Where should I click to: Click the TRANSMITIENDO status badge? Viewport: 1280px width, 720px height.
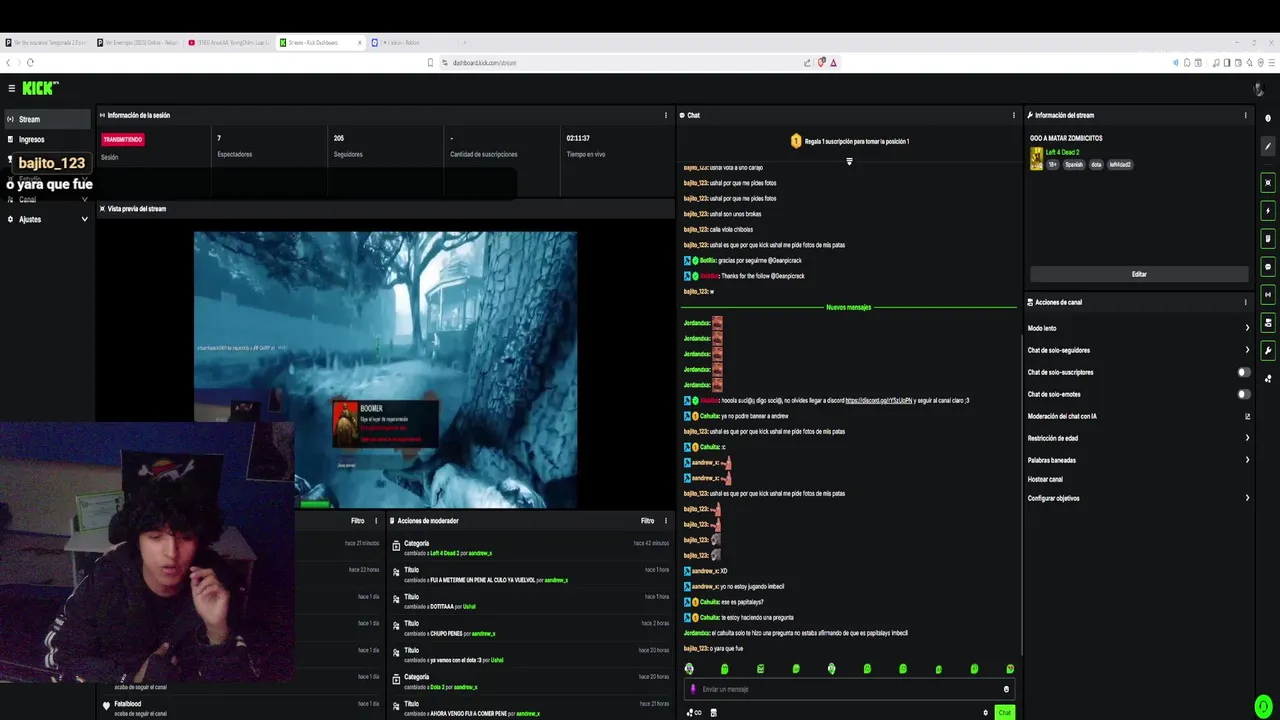point(123,139)
